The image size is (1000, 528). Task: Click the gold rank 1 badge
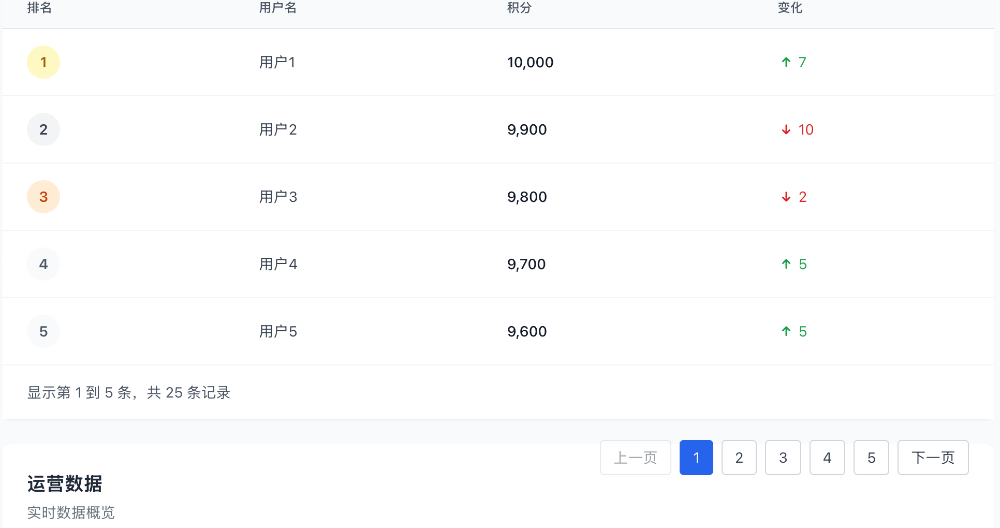(43, 62)
